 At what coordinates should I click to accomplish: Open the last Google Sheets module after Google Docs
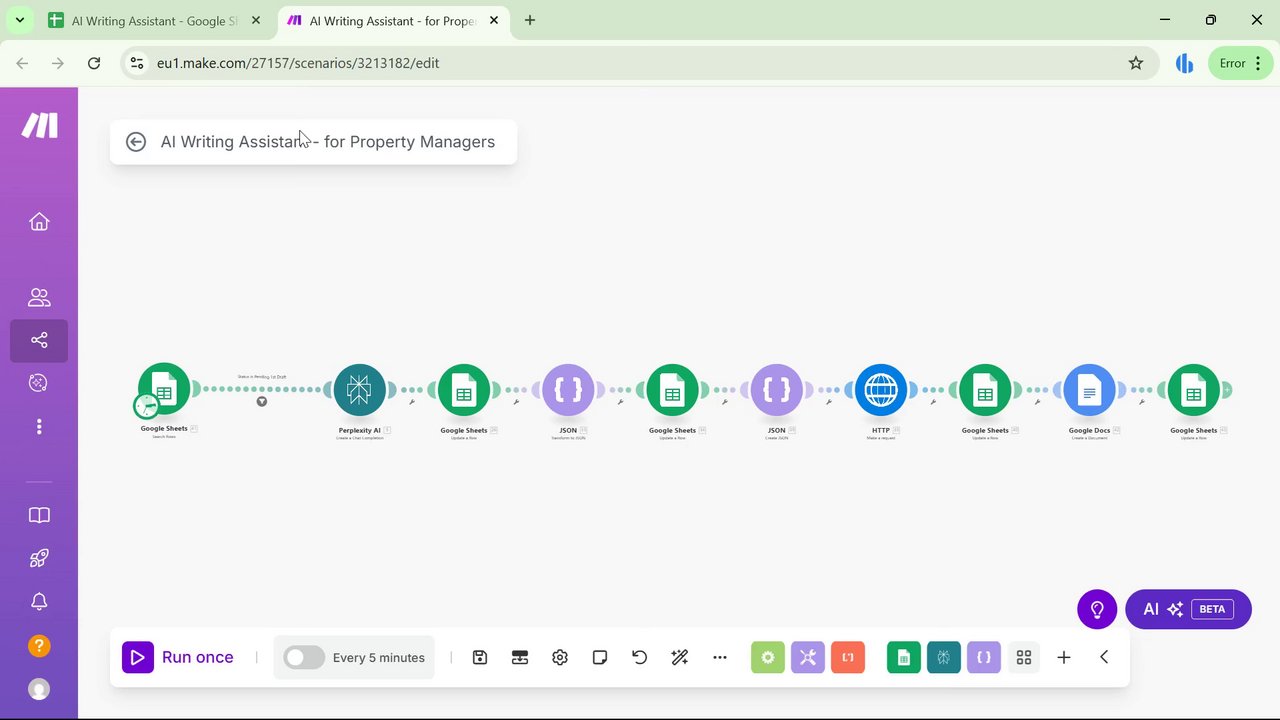pyautogui.click(x=1194, y=389)
